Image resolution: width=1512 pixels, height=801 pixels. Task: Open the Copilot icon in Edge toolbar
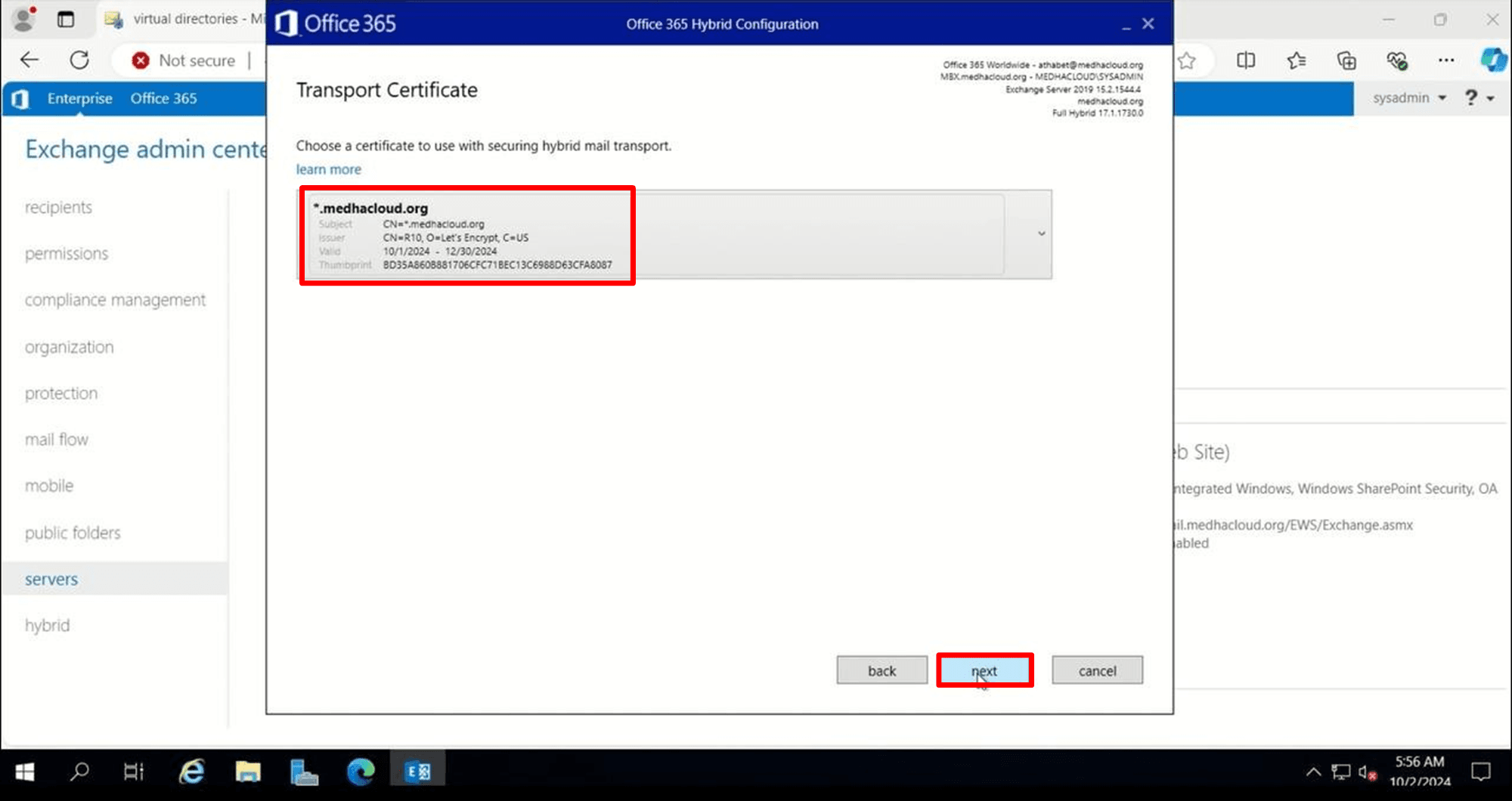click(1493, 60)
